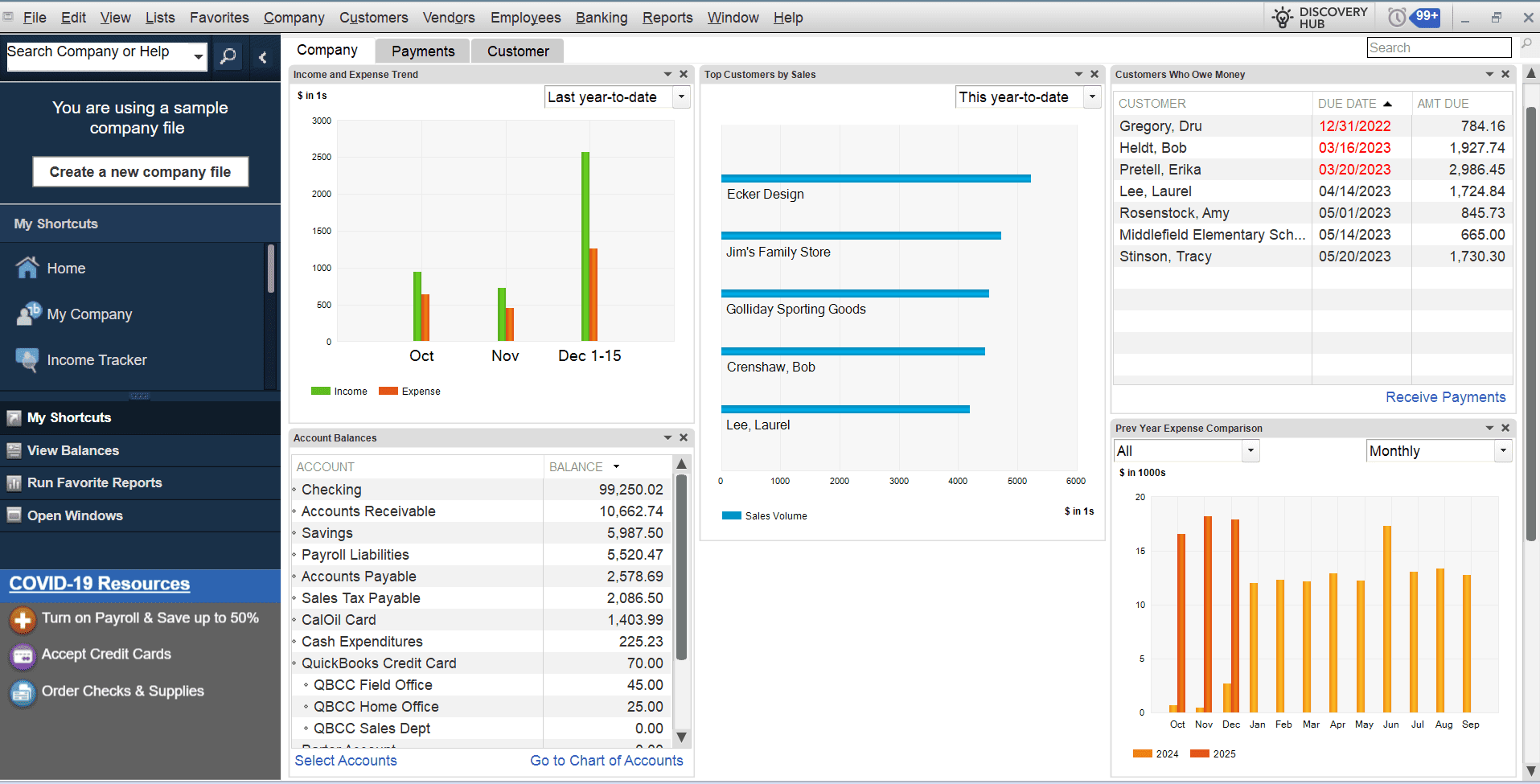The width and height of the screenshot is (1540, 784).
Task: Expand the This year-to-date dropdown
Action: pyautogui.click(x=1093, y=97)
